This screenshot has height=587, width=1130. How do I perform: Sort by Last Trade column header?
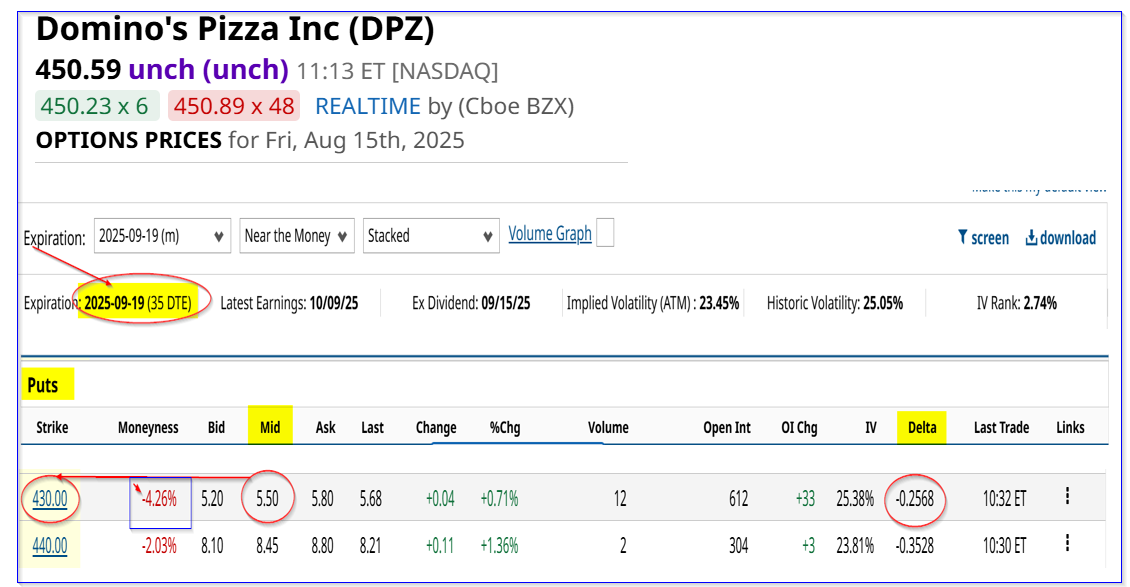click(1002, 427)
